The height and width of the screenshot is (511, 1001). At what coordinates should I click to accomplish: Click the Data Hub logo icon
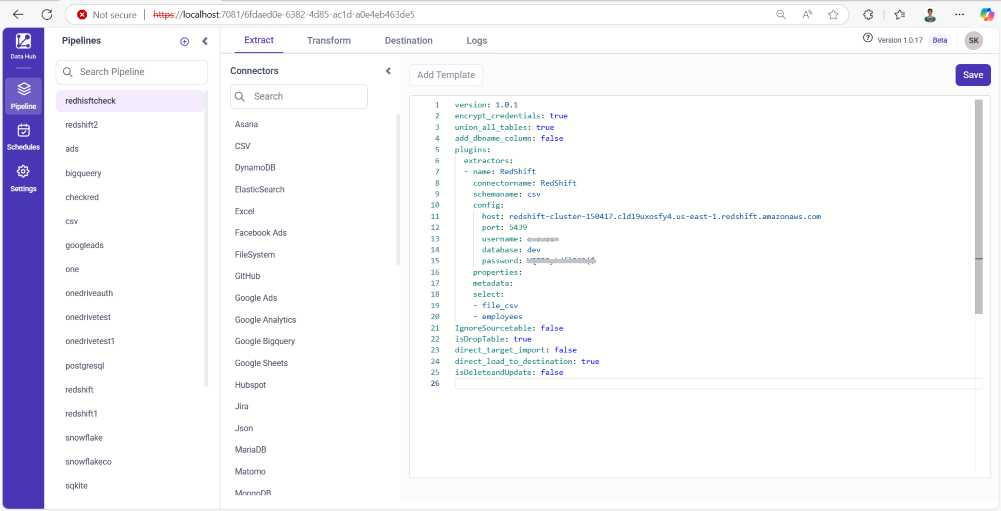tap(23, 42)
